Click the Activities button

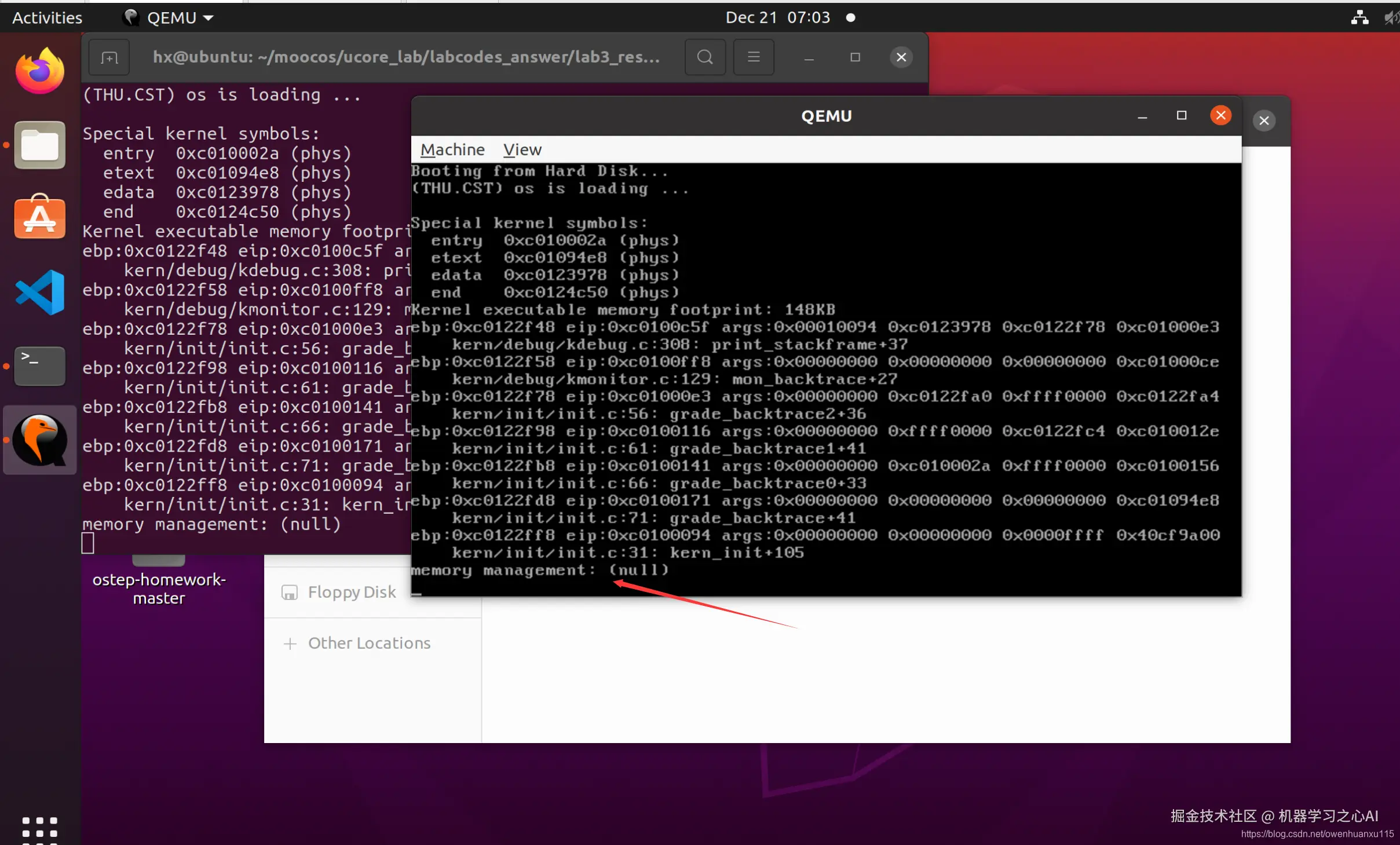[47, 18]
